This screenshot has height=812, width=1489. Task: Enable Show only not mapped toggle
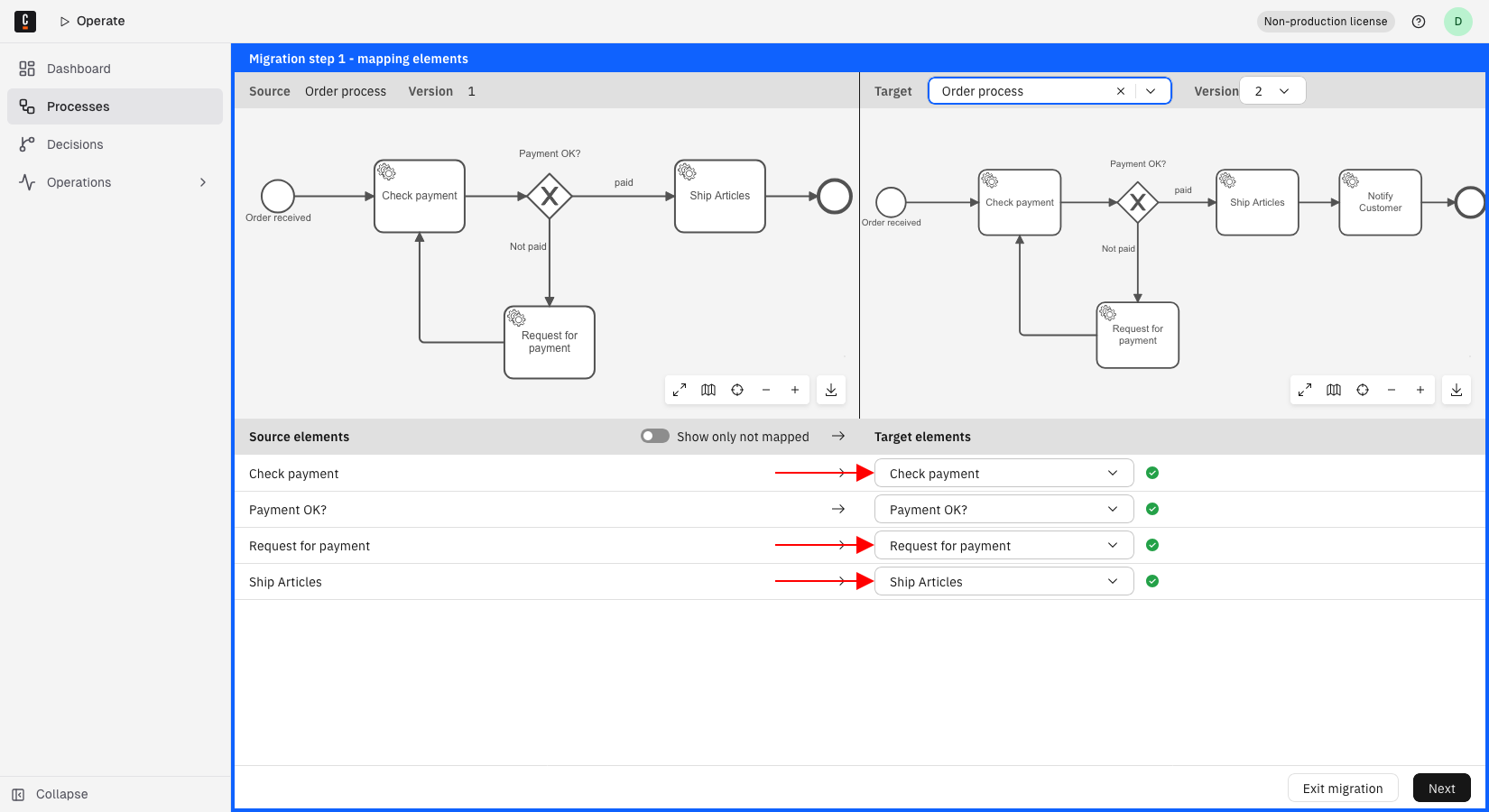coord(655,436)
